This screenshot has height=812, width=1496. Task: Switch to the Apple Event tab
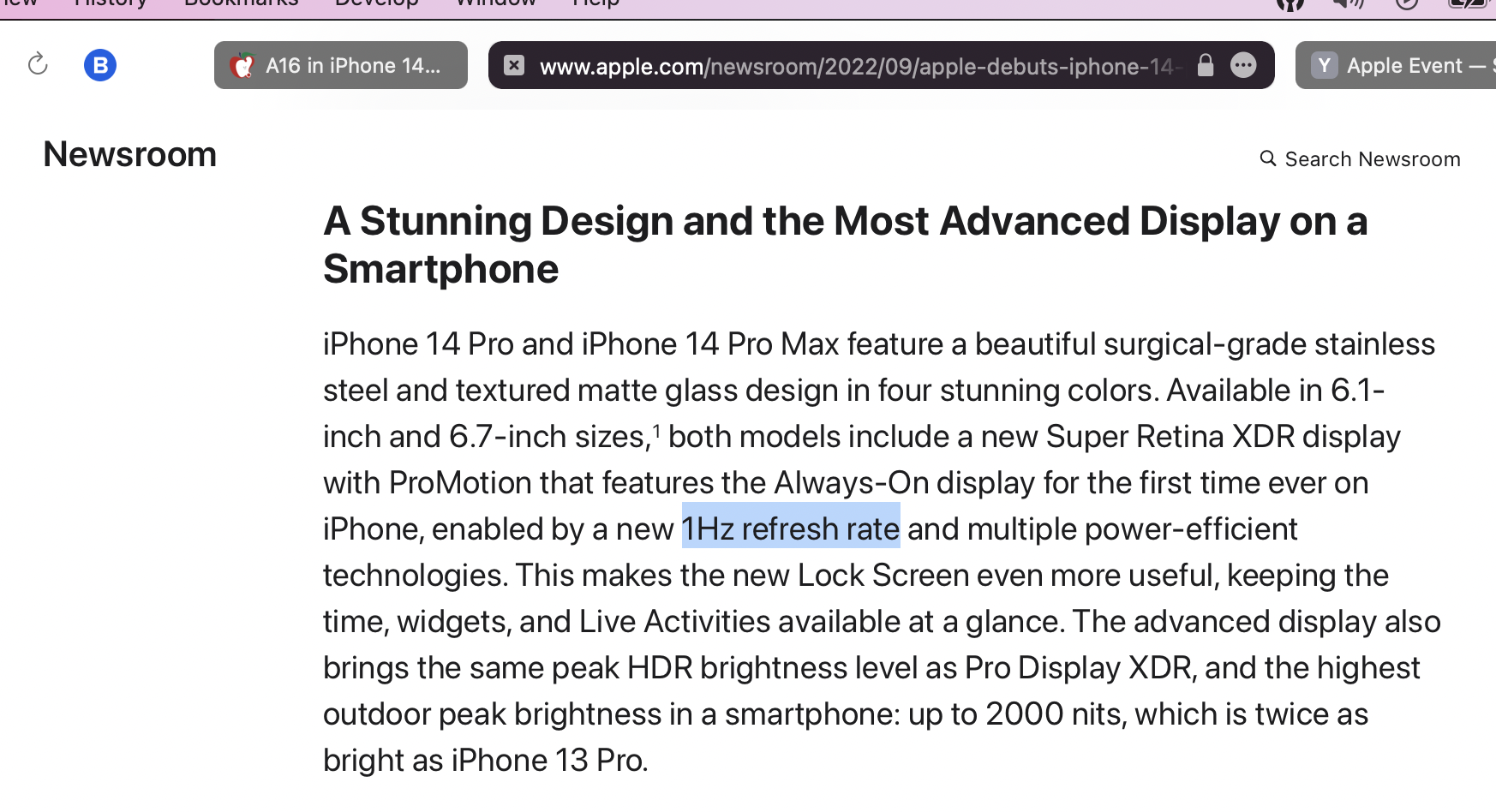click(x=1396, y=65)
